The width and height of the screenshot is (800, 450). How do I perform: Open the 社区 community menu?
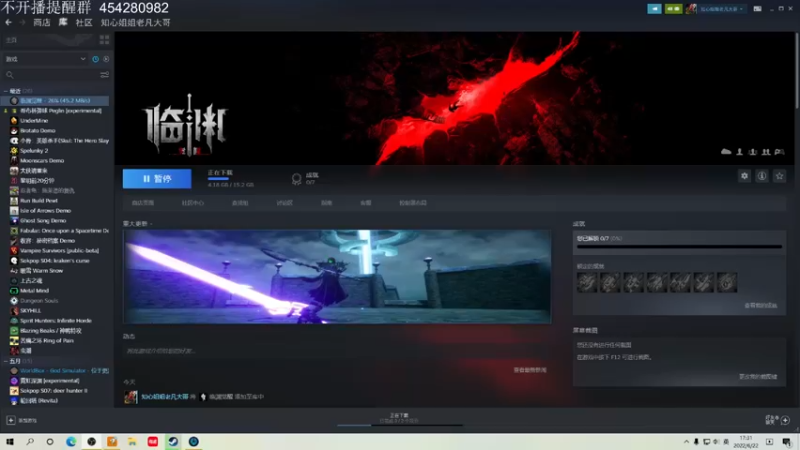click(84, 22)
